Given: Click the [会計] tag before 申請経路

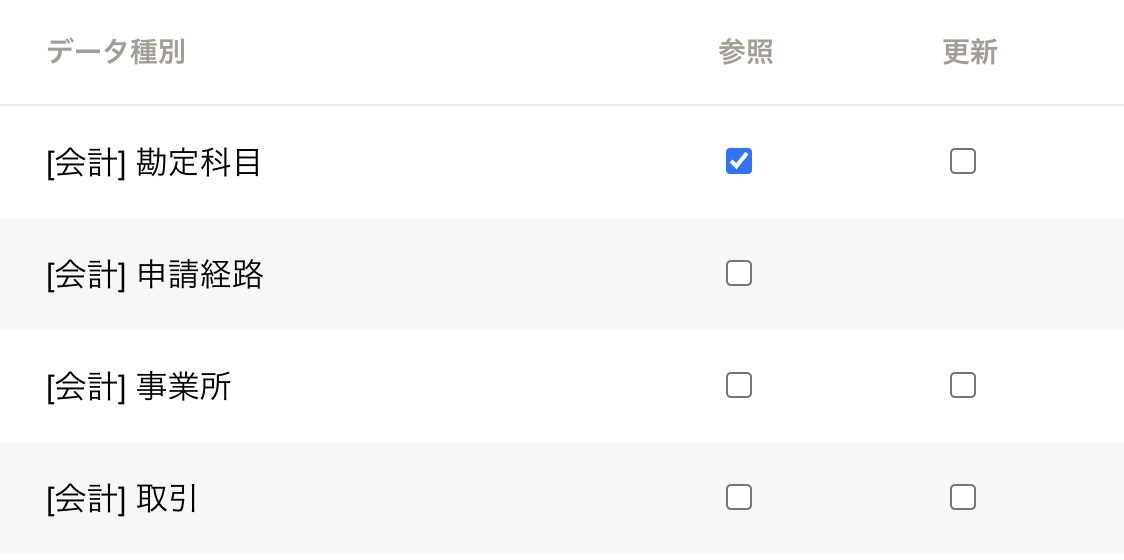Looking at the screenshot, I should (86, 274).
